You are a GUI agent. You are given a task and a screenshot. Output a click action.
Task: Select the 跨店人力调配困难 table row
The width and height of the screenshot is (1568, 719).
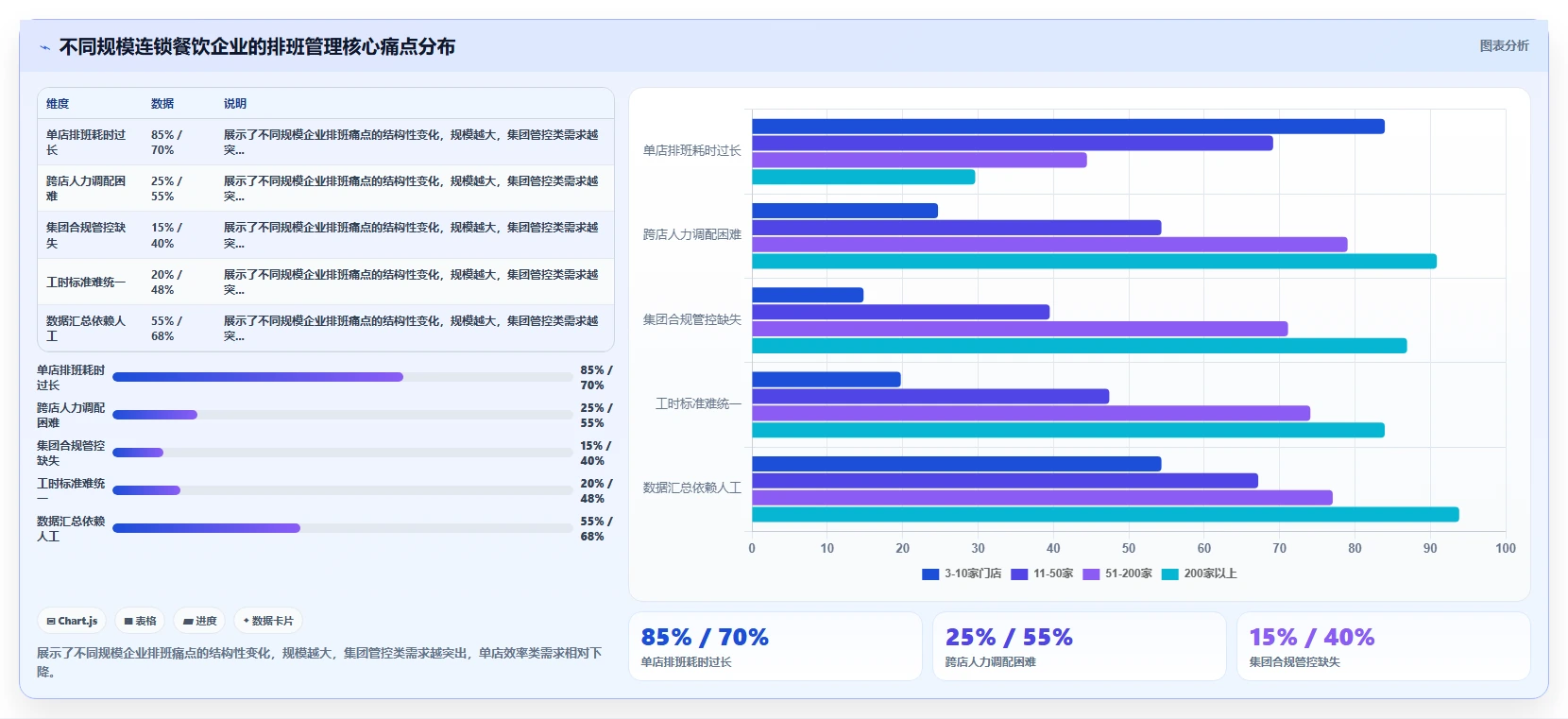pos(326,188)
